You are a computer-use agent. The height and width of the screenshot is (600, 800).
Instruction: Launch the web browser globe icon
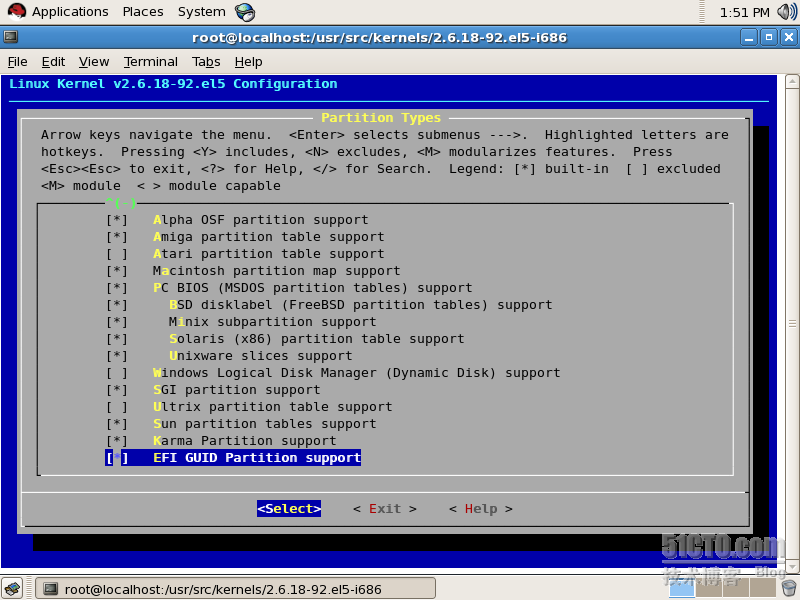(x=245, y=12)
